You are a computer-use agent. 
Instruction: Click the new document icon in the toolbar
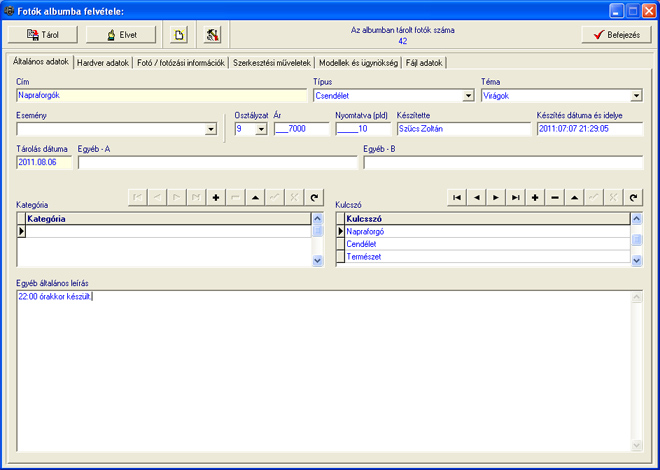point(179,35)
